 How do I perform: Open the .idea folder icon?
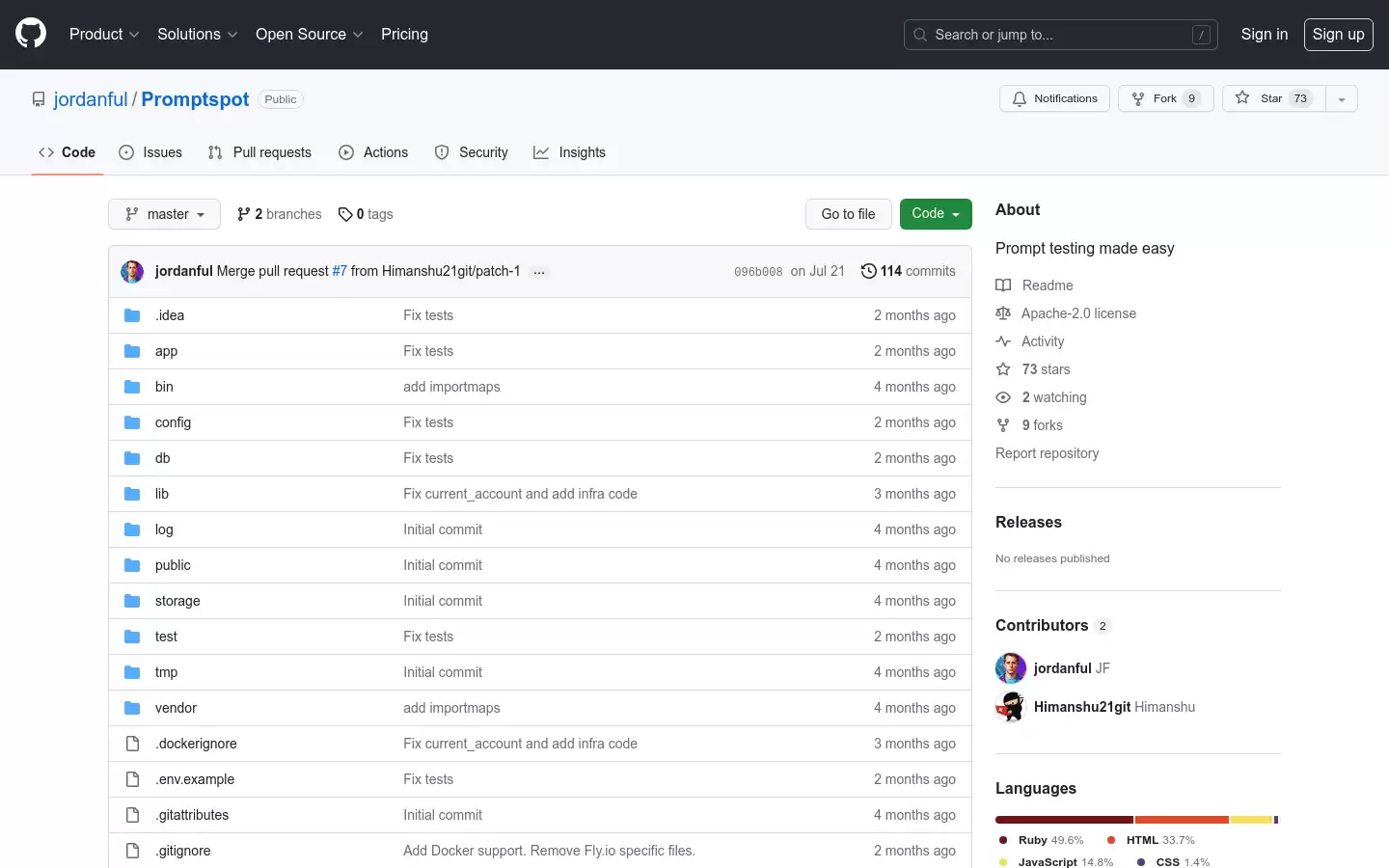(132, 315)
